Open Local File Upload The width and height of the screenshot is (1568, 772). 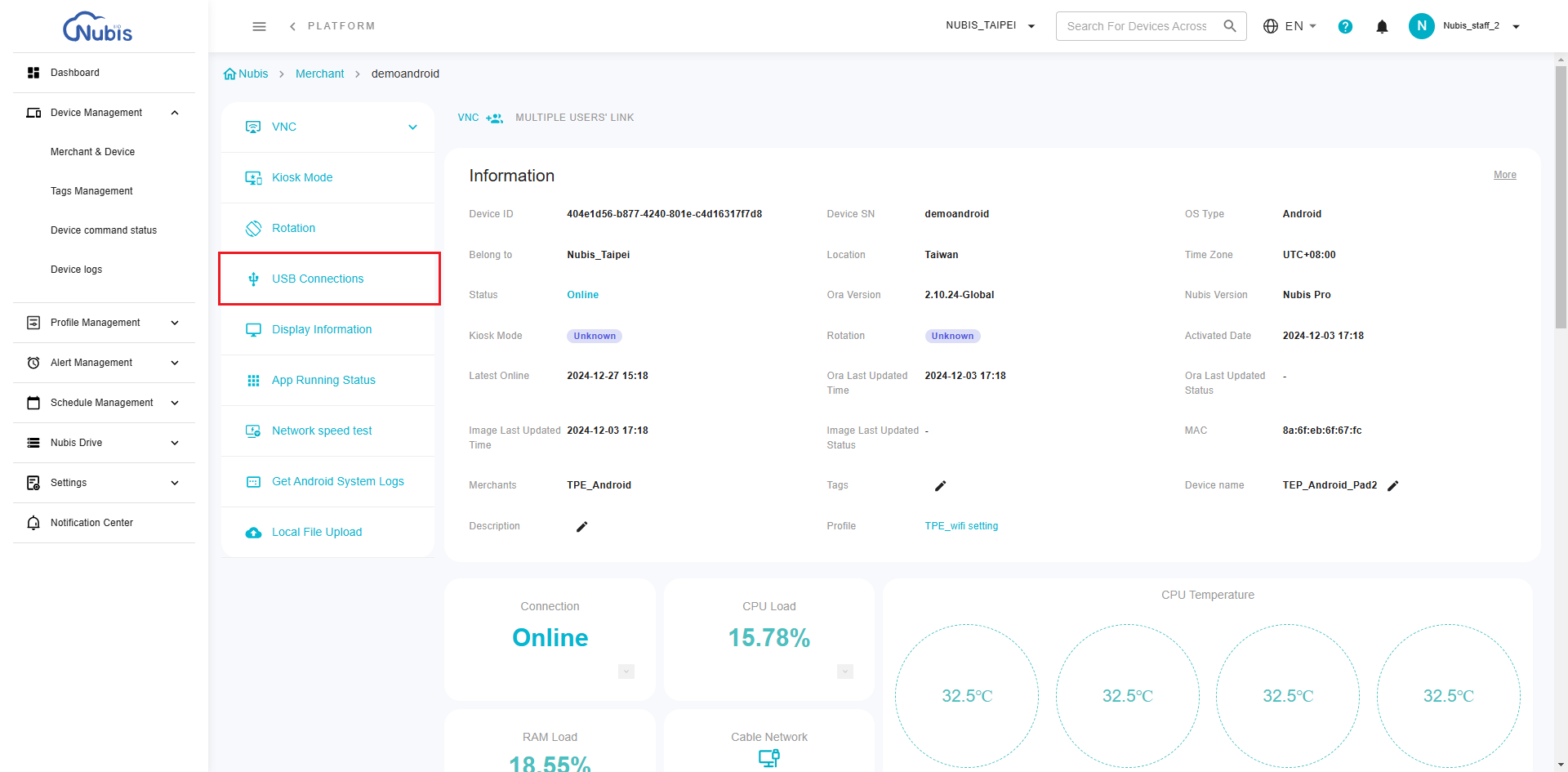[x=327, y=532]
